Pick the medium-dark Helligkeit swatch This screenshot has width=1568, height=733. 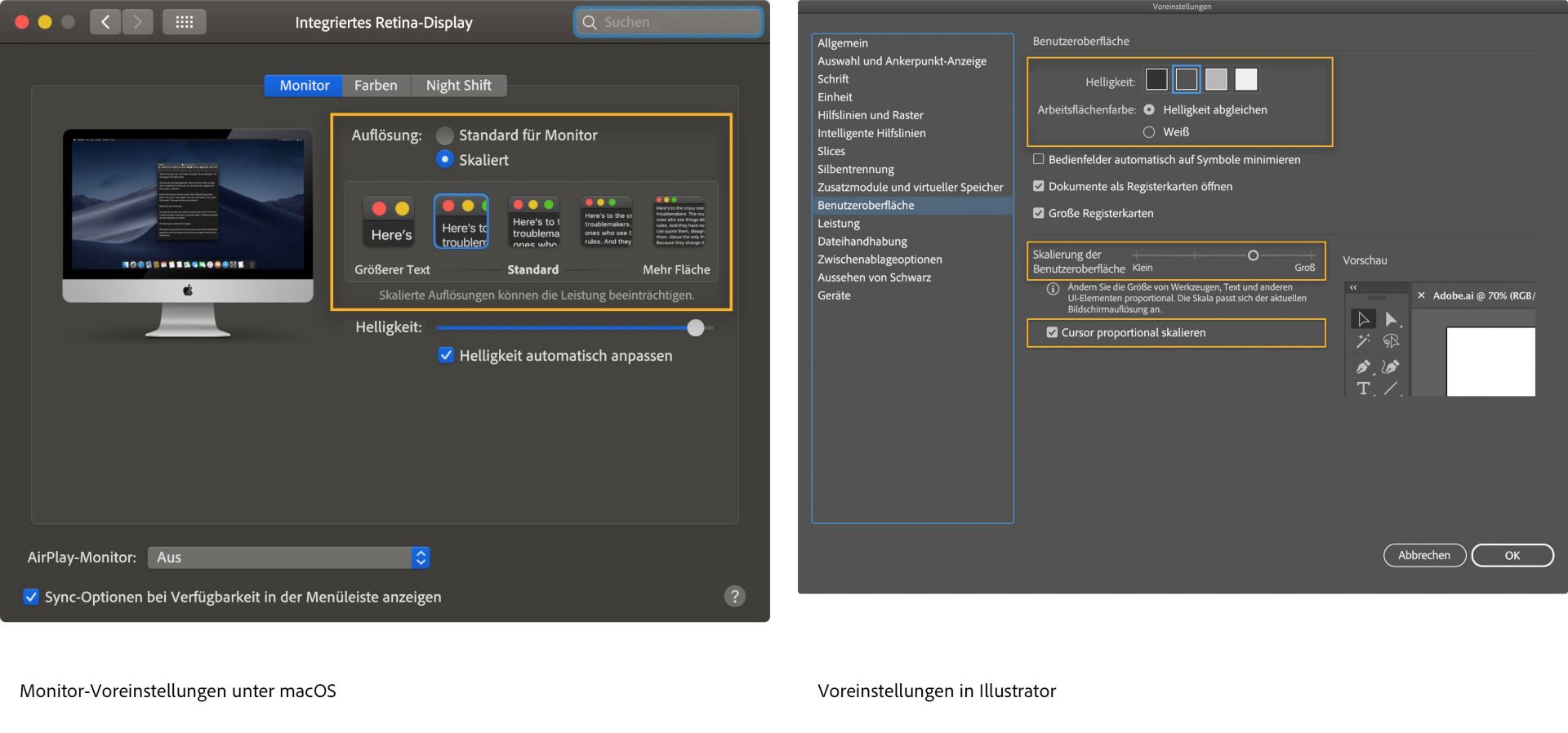pos(1187,79)
